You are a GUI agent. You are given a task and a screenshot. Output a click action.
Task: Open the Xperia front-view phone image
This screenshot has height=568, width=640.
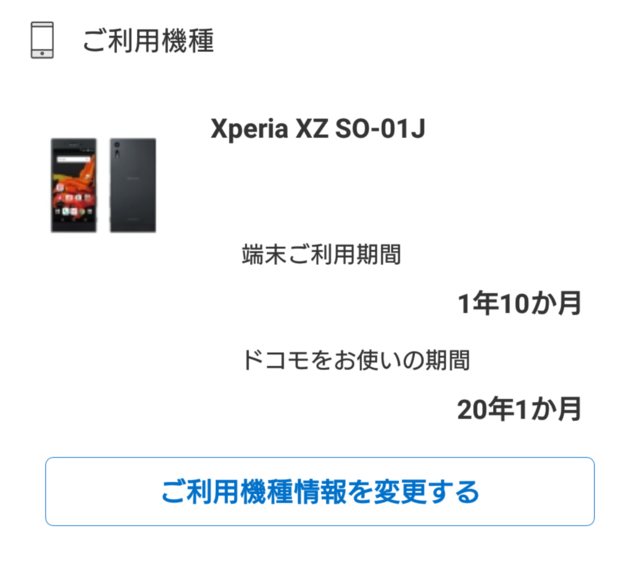point(73,185)
